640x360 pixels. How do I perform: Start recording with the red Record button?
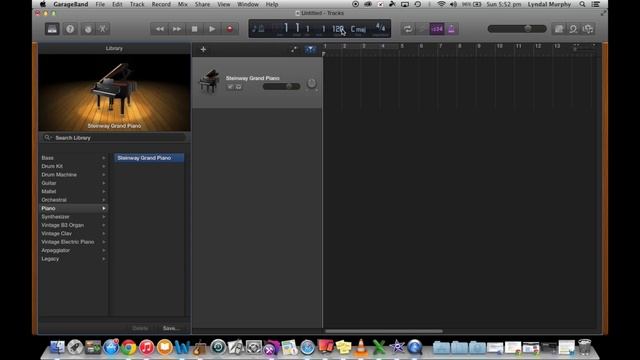click(x=230, y=29)
